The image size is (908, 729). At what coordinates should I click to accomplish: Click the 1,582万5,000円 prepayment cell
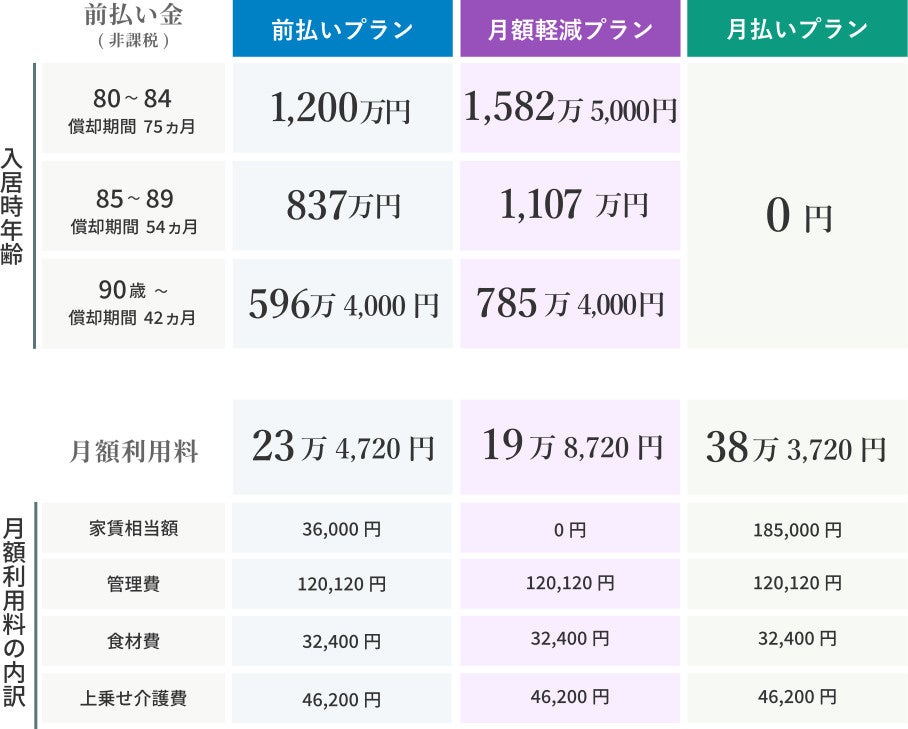point(570,109)
